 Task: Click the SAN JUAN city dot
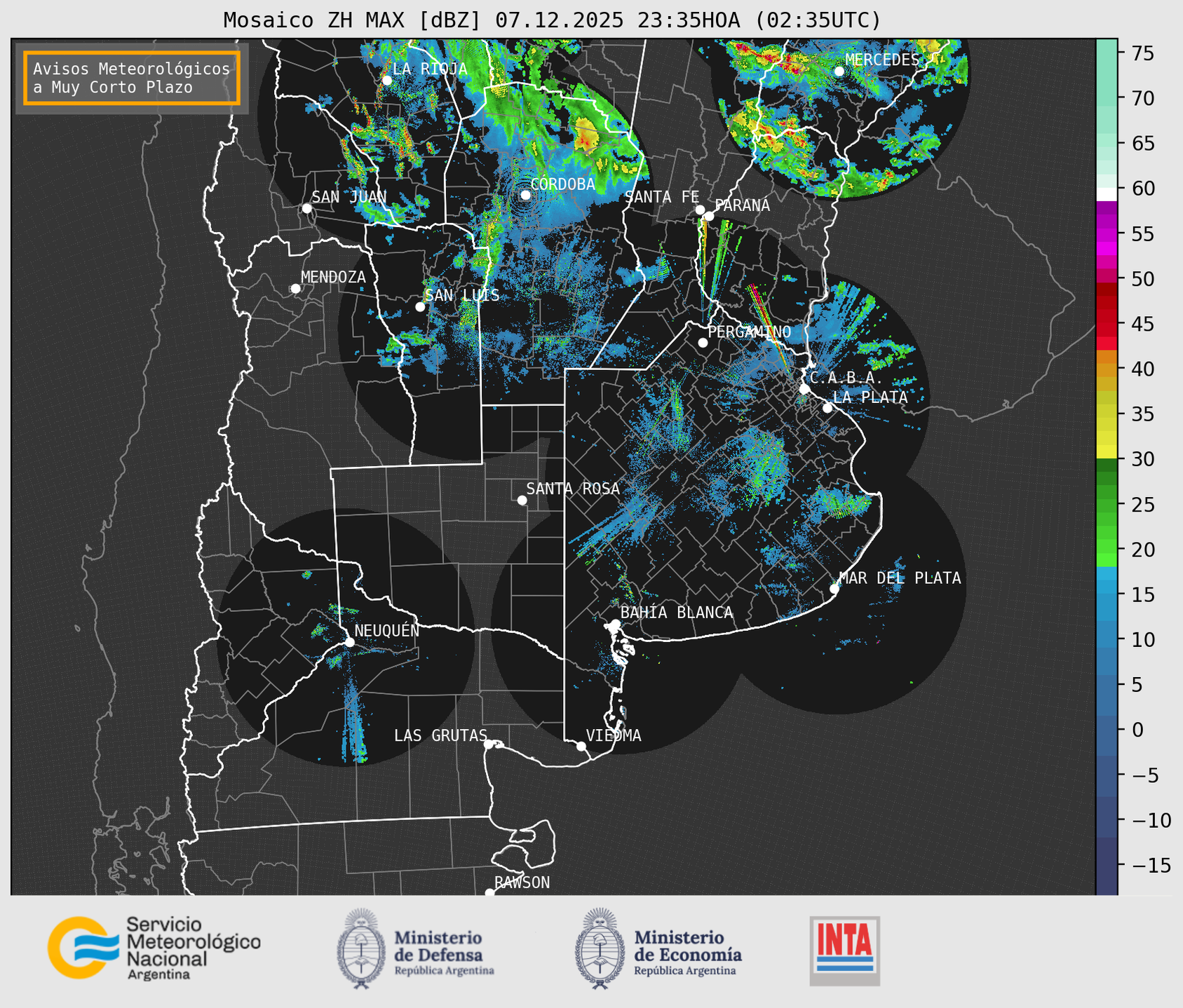pos(306,208)
